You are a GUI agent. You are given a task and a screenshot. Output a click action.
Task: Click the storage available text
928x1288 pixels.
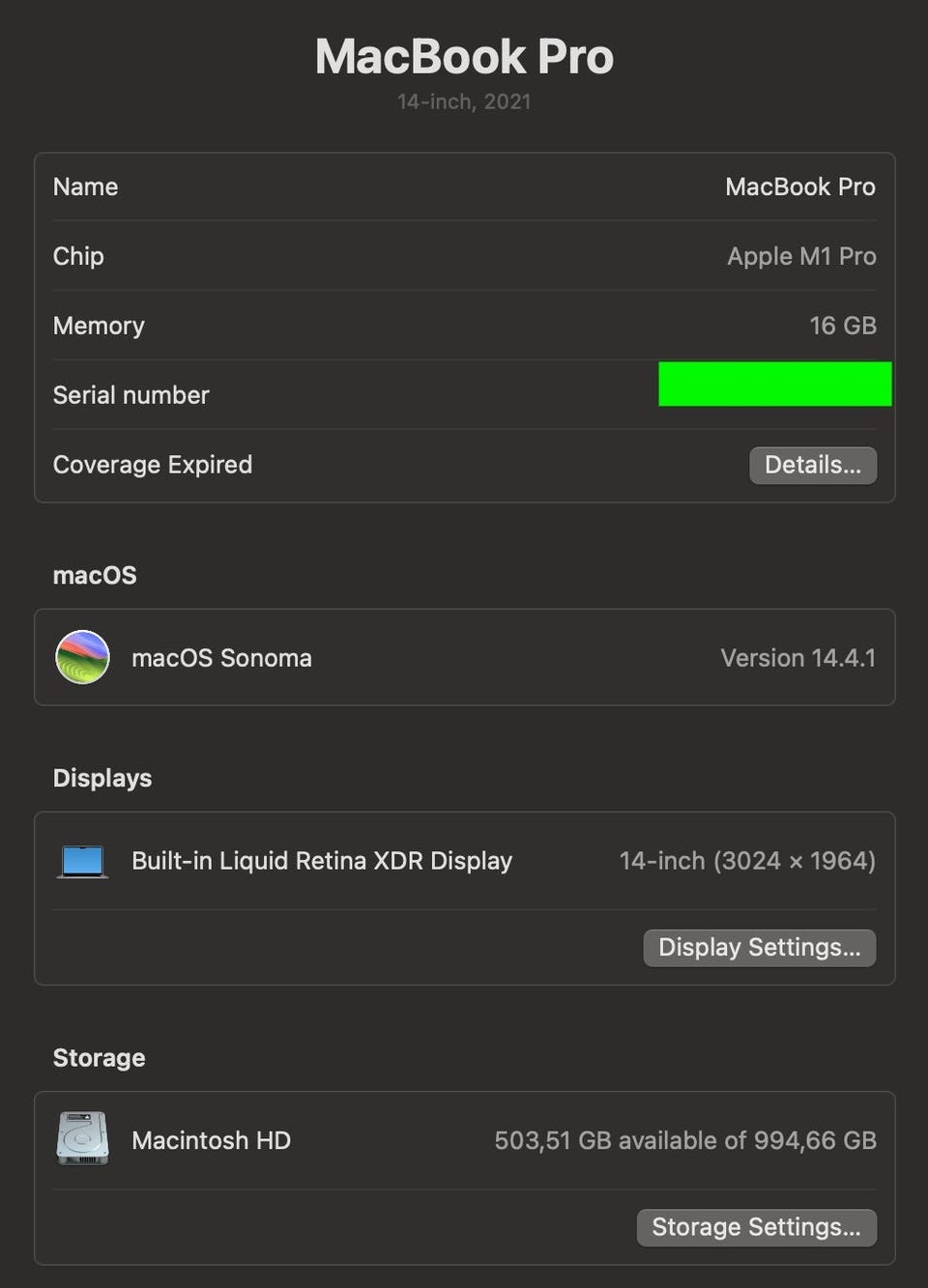[x=684, y=1140]
